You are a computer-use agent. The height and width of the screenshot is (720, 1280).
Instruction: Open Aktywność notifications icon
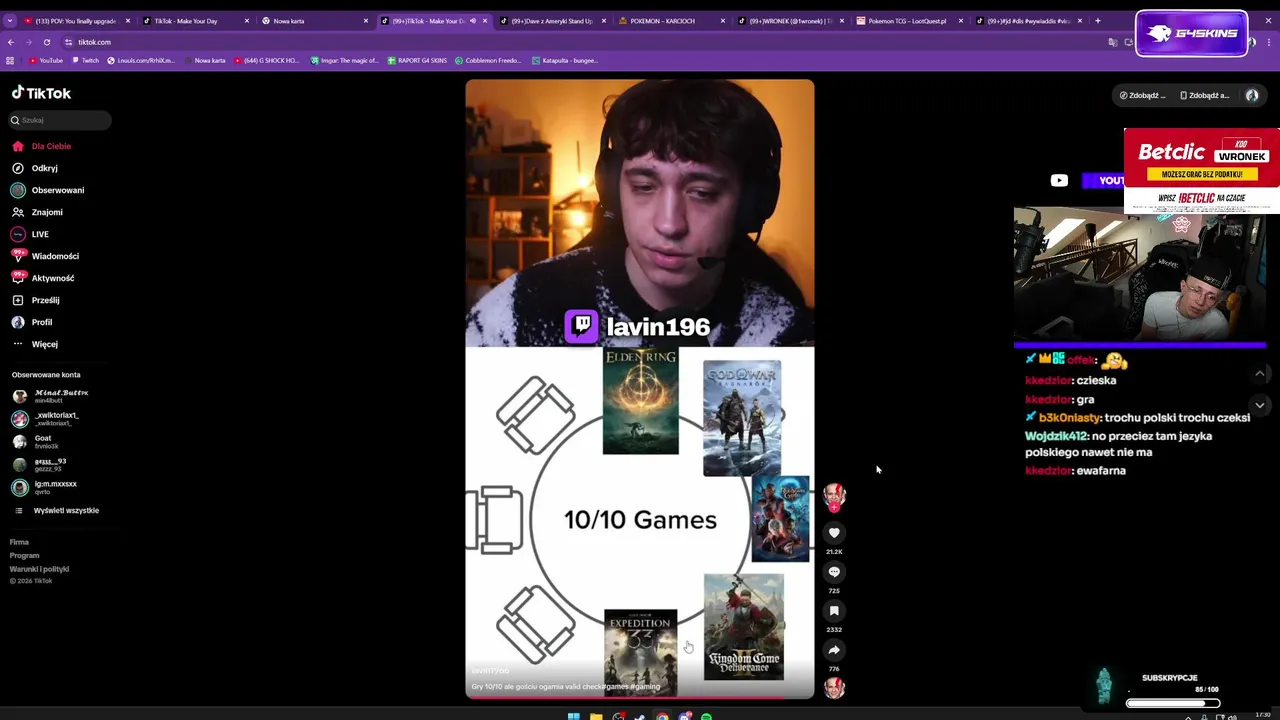pos(18,278)
